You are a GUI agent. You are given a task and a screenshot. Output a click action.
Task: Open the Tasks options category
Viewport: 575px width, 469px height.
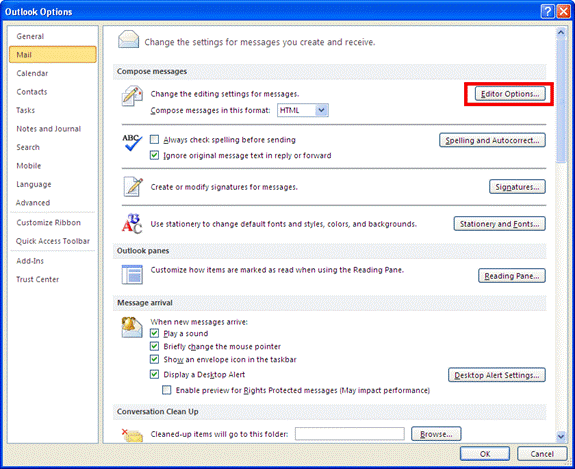(53, 110)
